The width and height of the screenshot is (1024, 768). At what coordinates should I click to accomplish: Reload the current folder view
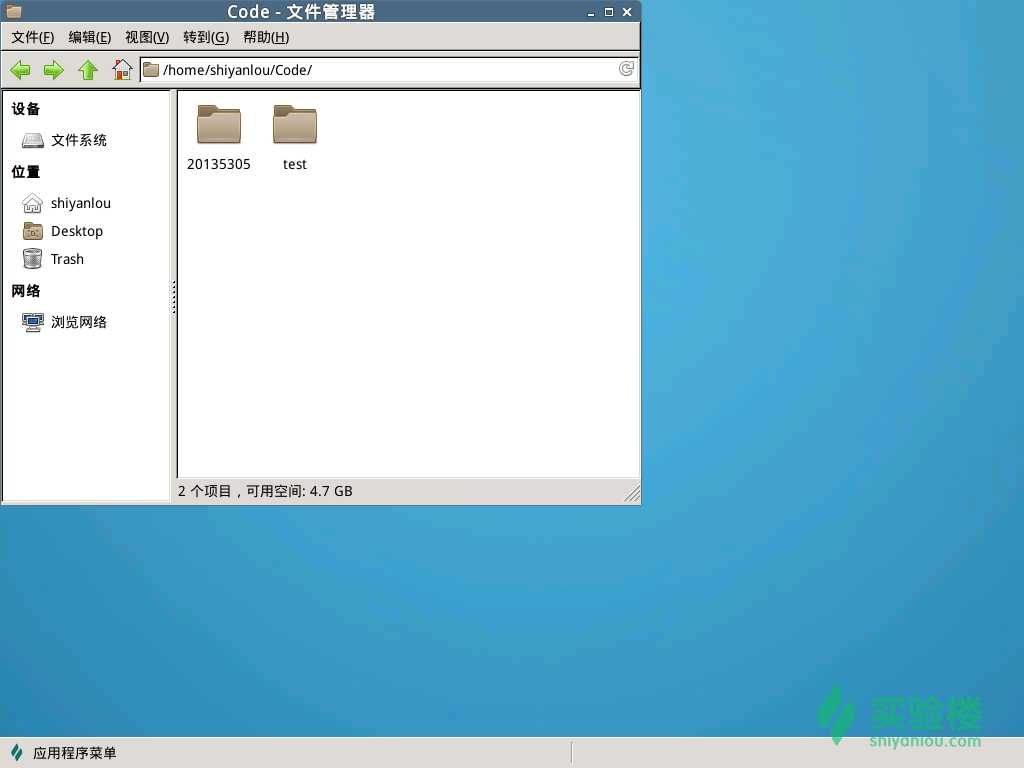626,69
